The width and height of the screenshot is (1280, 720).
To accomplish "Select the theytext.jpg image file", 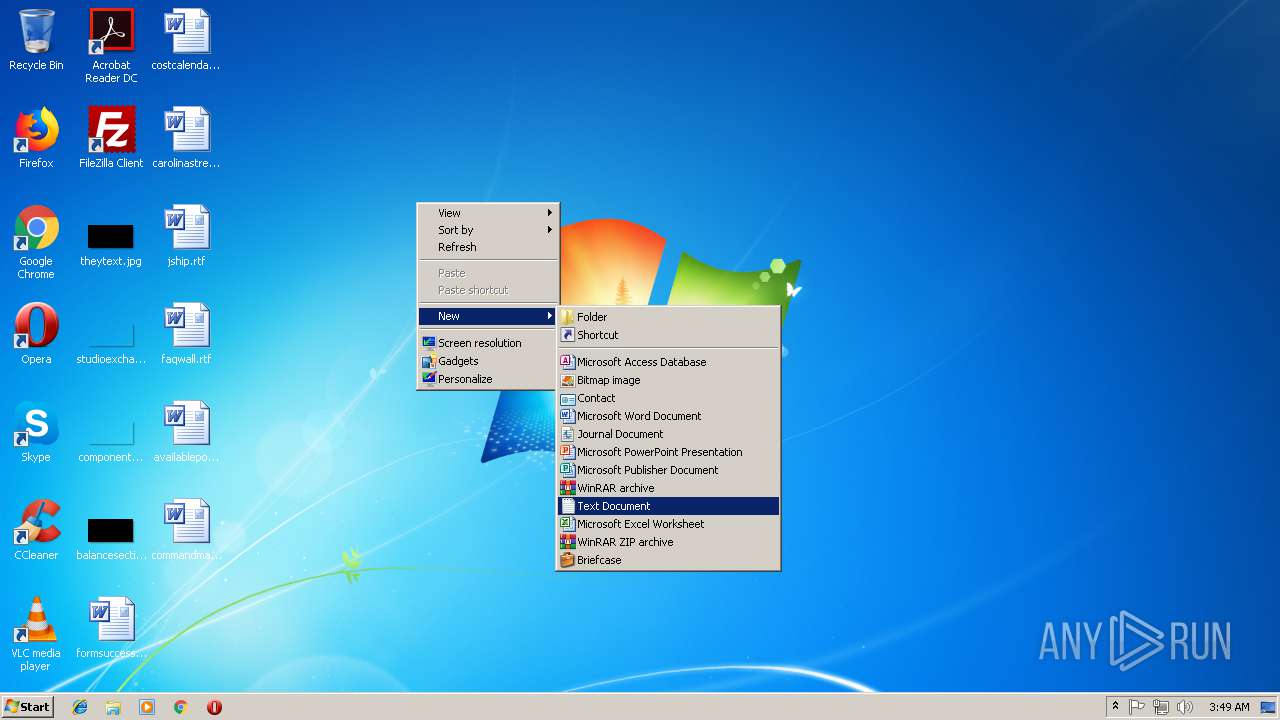I will click(111, 243).
